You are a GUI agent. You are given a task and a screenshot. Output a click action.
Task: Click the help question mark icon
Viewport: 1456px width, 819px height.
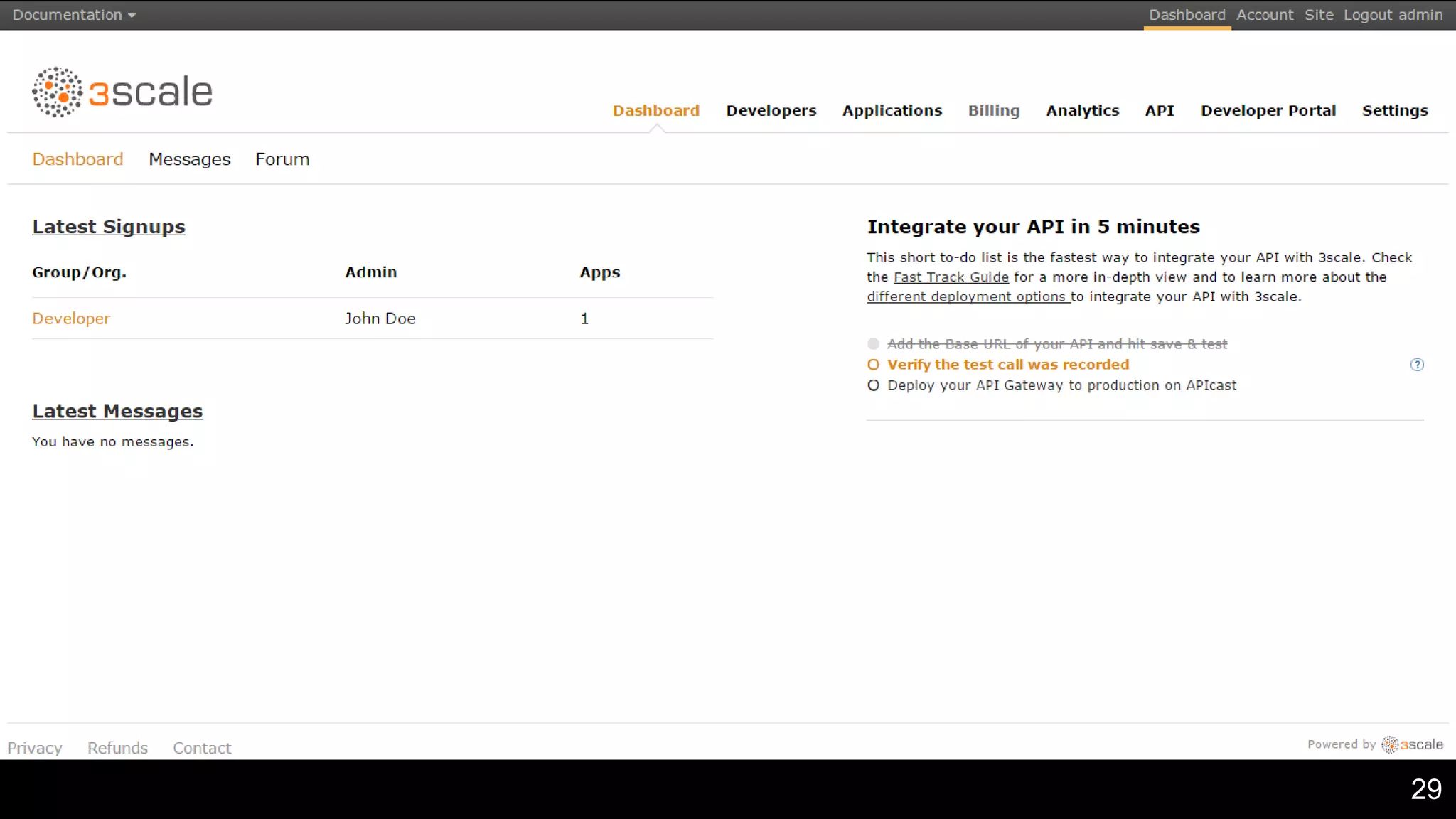(x=1417, y=365)
